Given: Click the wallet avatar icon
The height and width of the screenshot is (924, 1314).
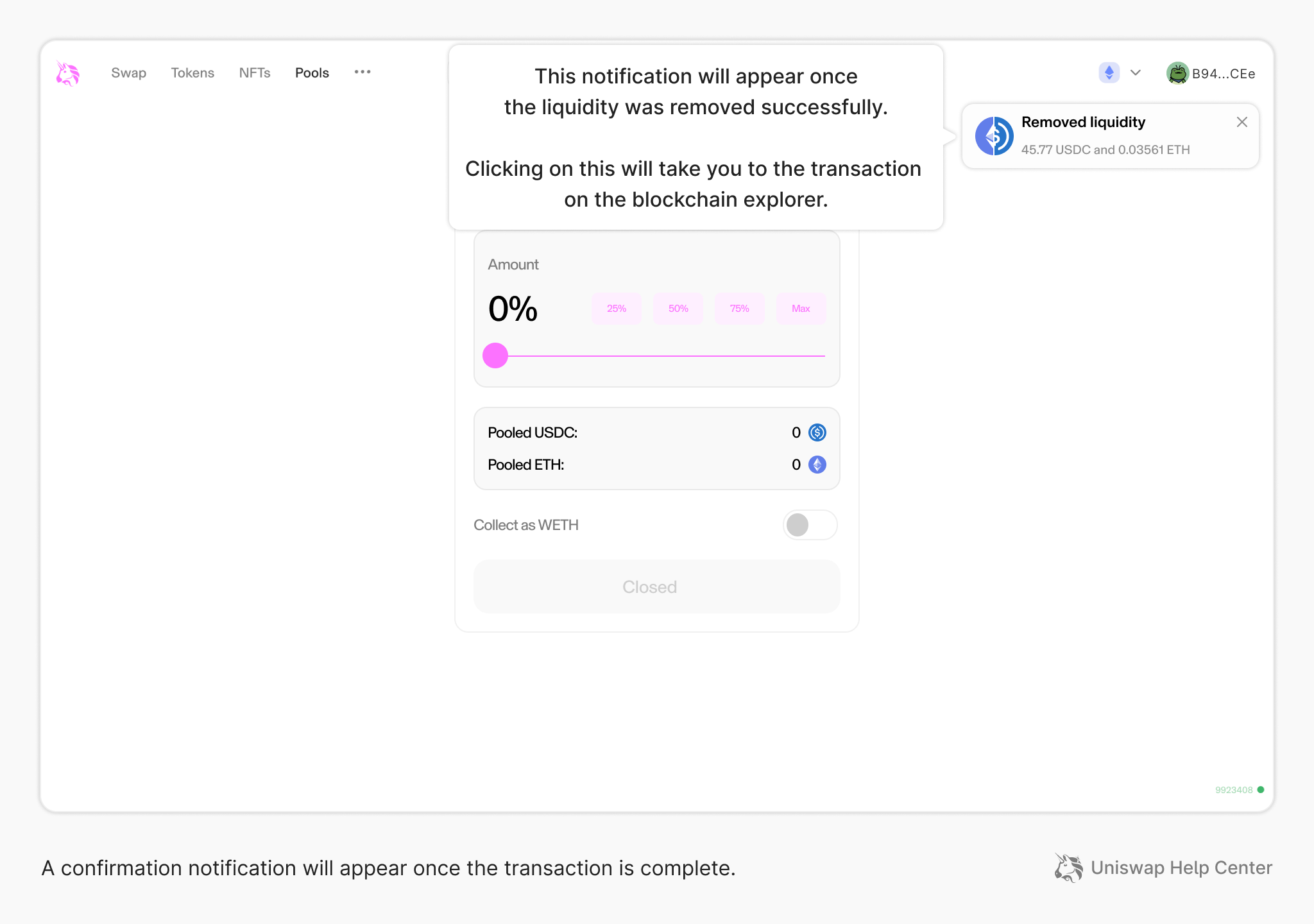Looking at the screenshot, I should 1177,73.
